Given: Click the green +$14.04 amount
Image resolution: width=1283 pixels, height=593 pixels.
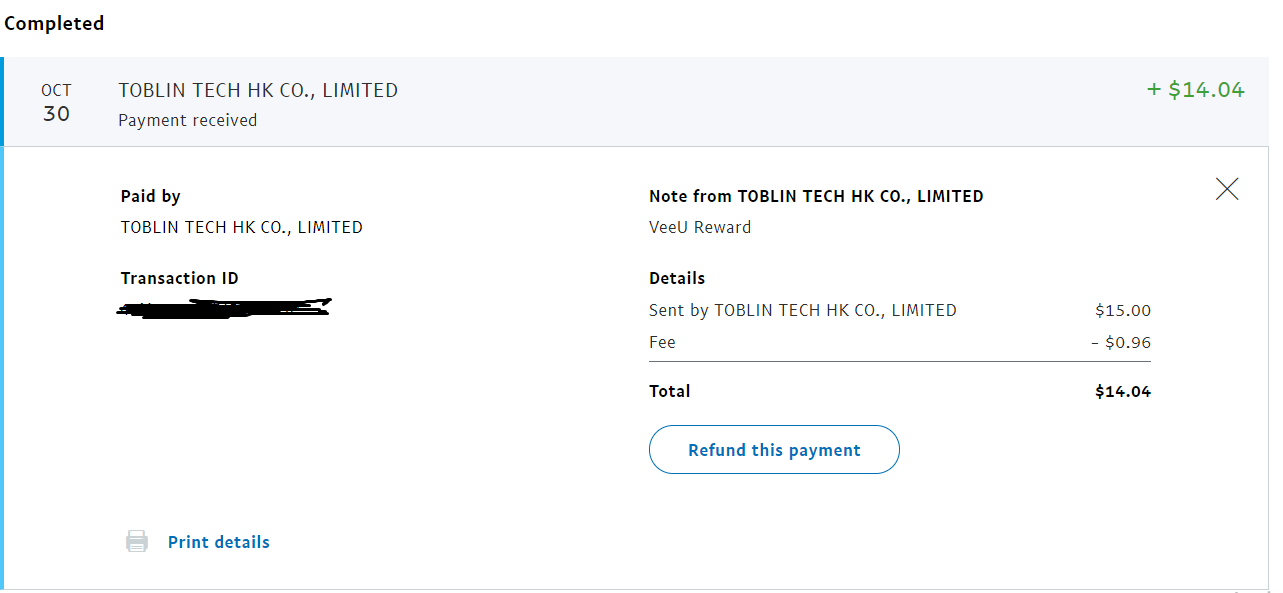Looking at the screenshot, I should [x=1195, y=90].
